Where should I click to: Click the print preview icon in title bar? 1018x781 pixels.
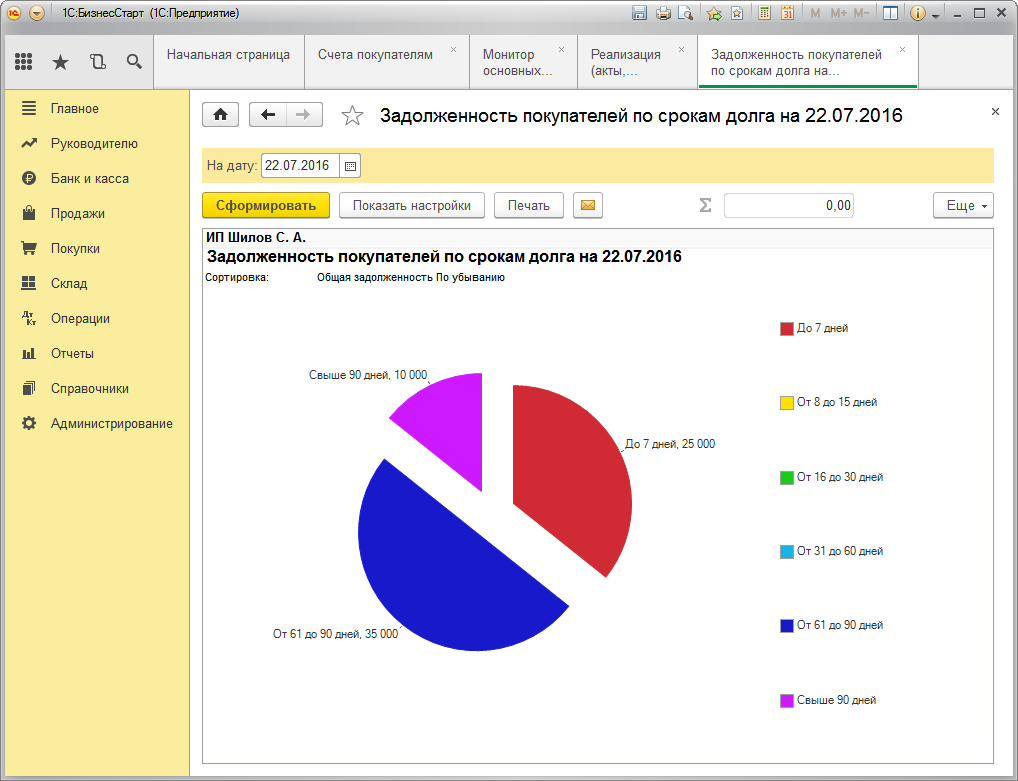point(685,13)
